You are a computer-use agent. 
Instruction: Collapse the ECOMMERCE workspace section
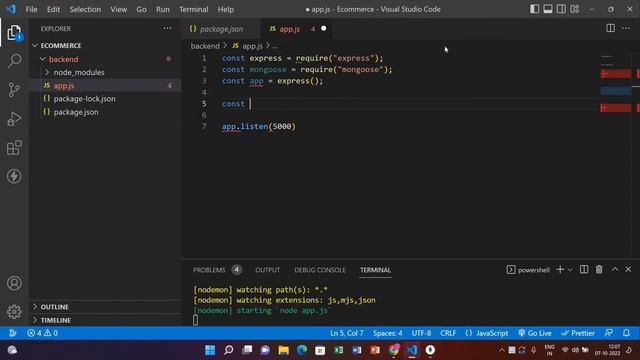click(x=105, y=45)
